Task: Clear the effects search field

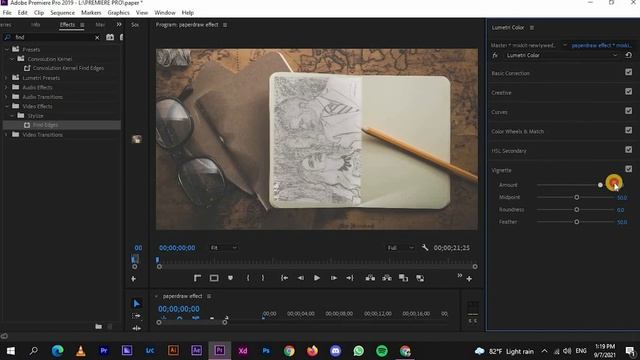Action: point(97,38)
